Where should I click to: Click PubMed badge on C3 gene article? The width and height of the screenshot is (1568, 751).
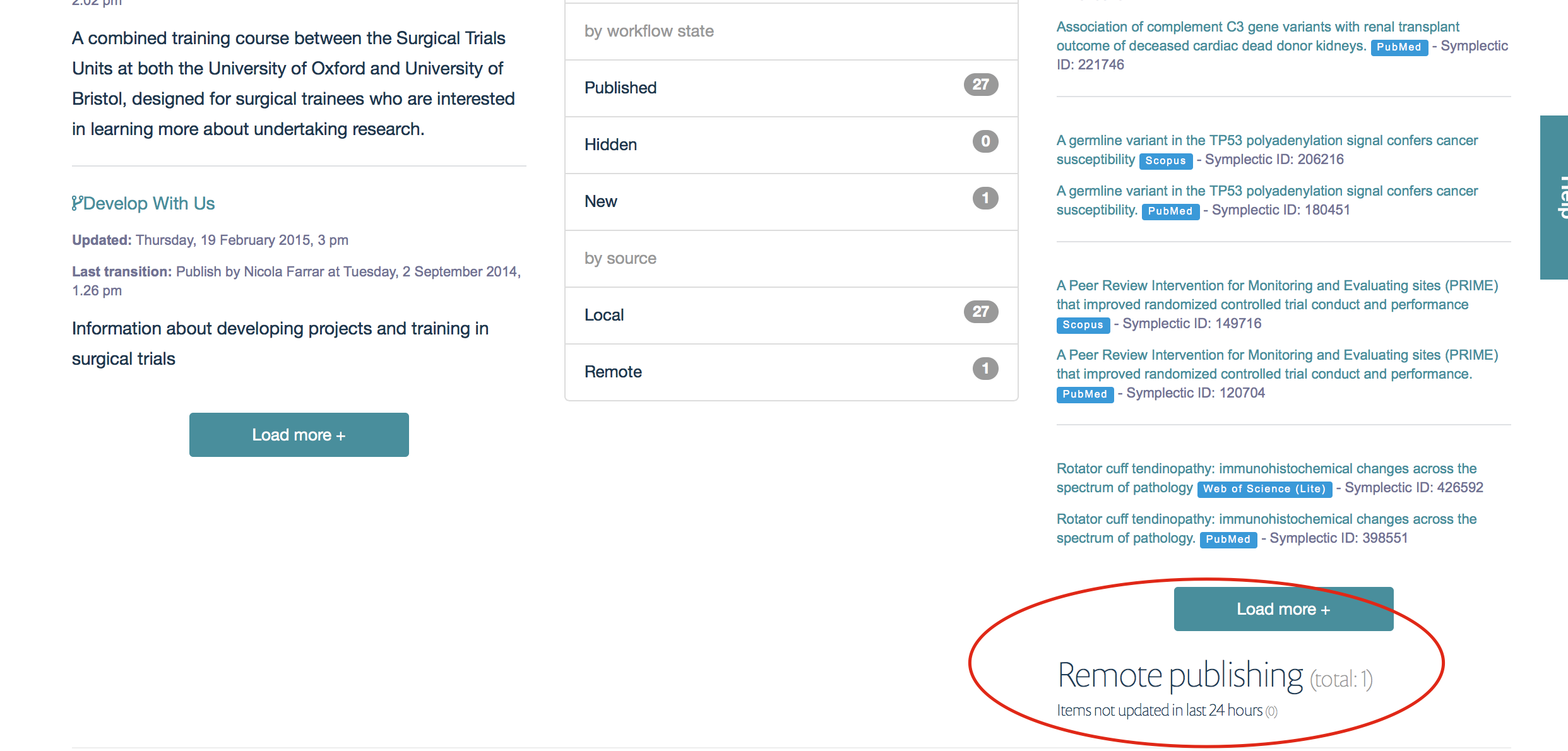pos(1399,47)
